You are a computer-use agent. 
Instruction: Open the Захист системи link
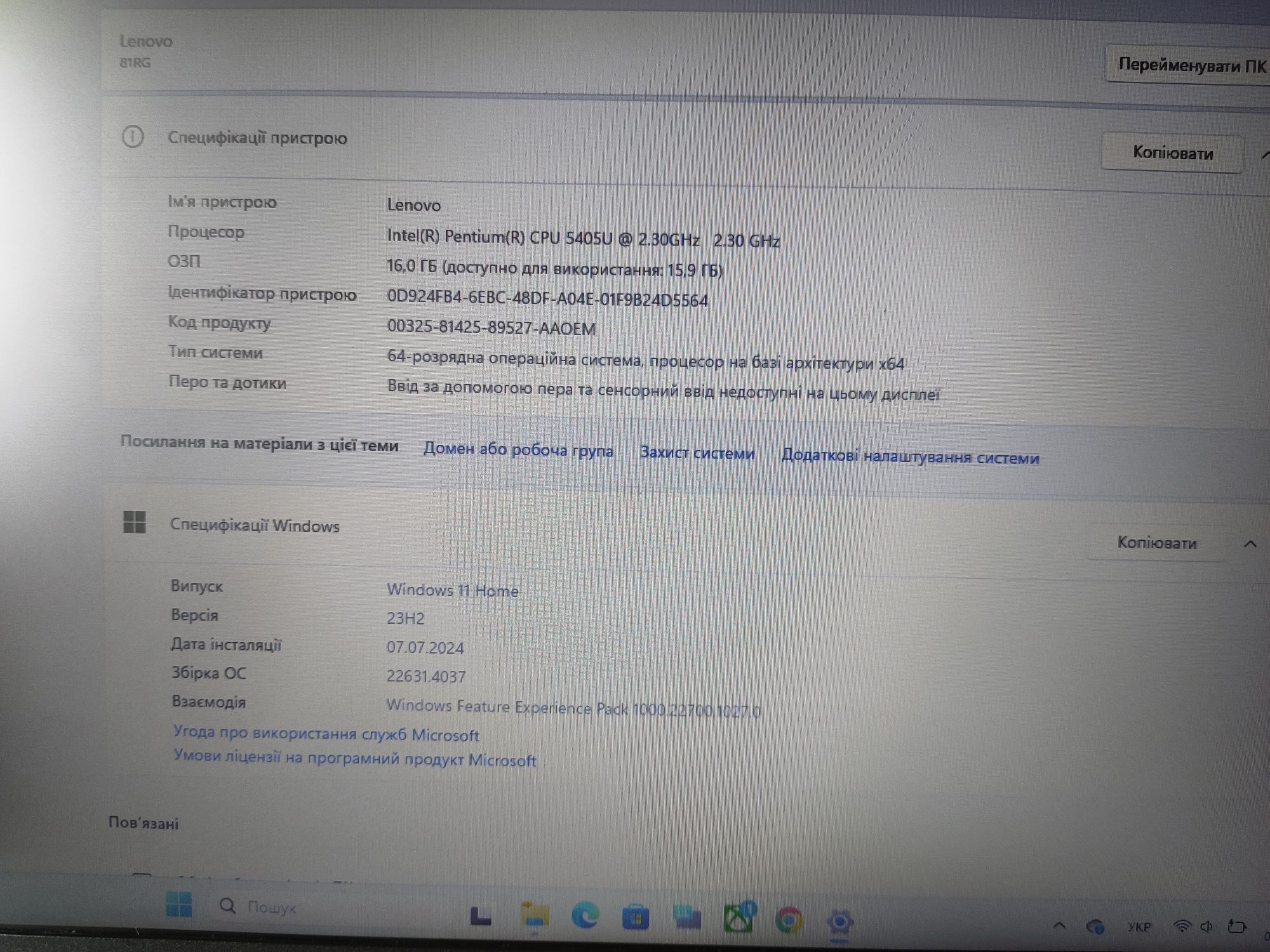(697, 453)
